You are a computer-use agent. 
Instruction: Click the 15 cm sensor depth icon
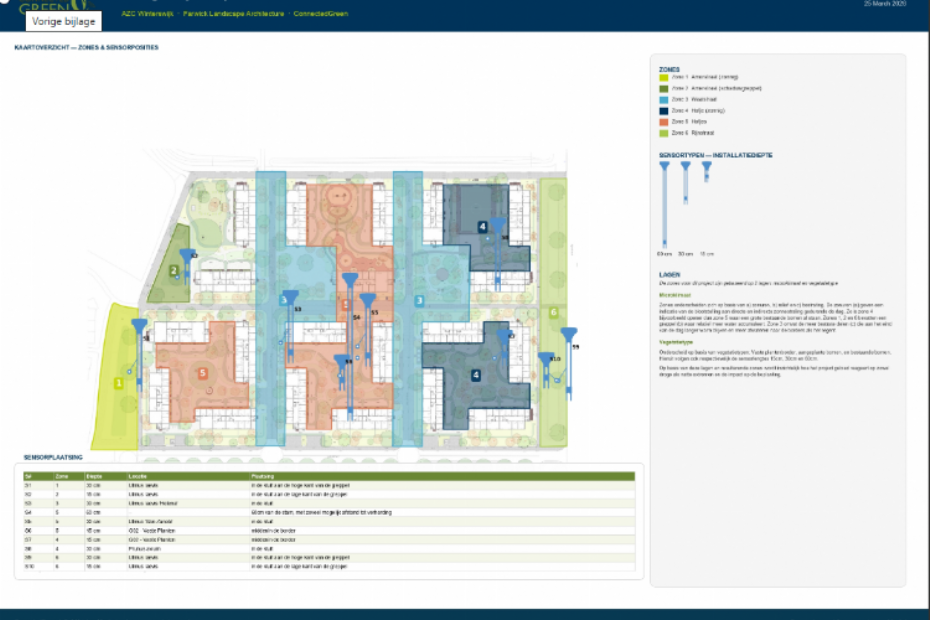[706, 171]
